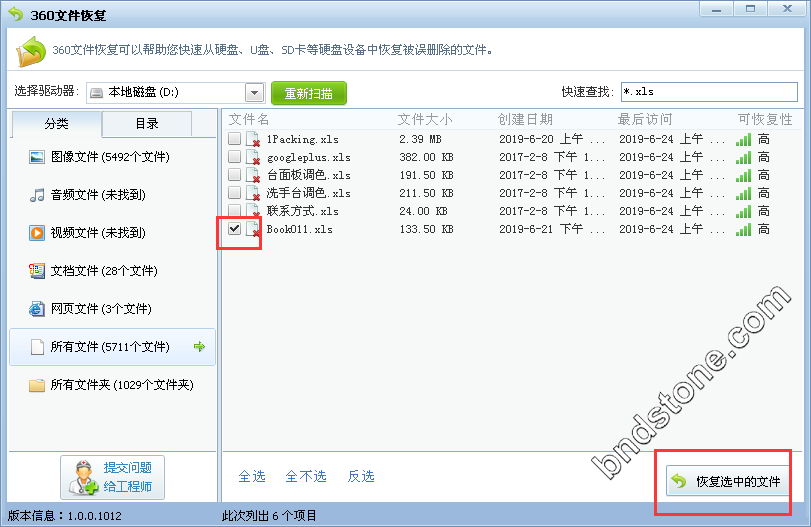Click the file icon of 台面板调色.xls
The width and height of the screenshot is (811, 527).
253,175
